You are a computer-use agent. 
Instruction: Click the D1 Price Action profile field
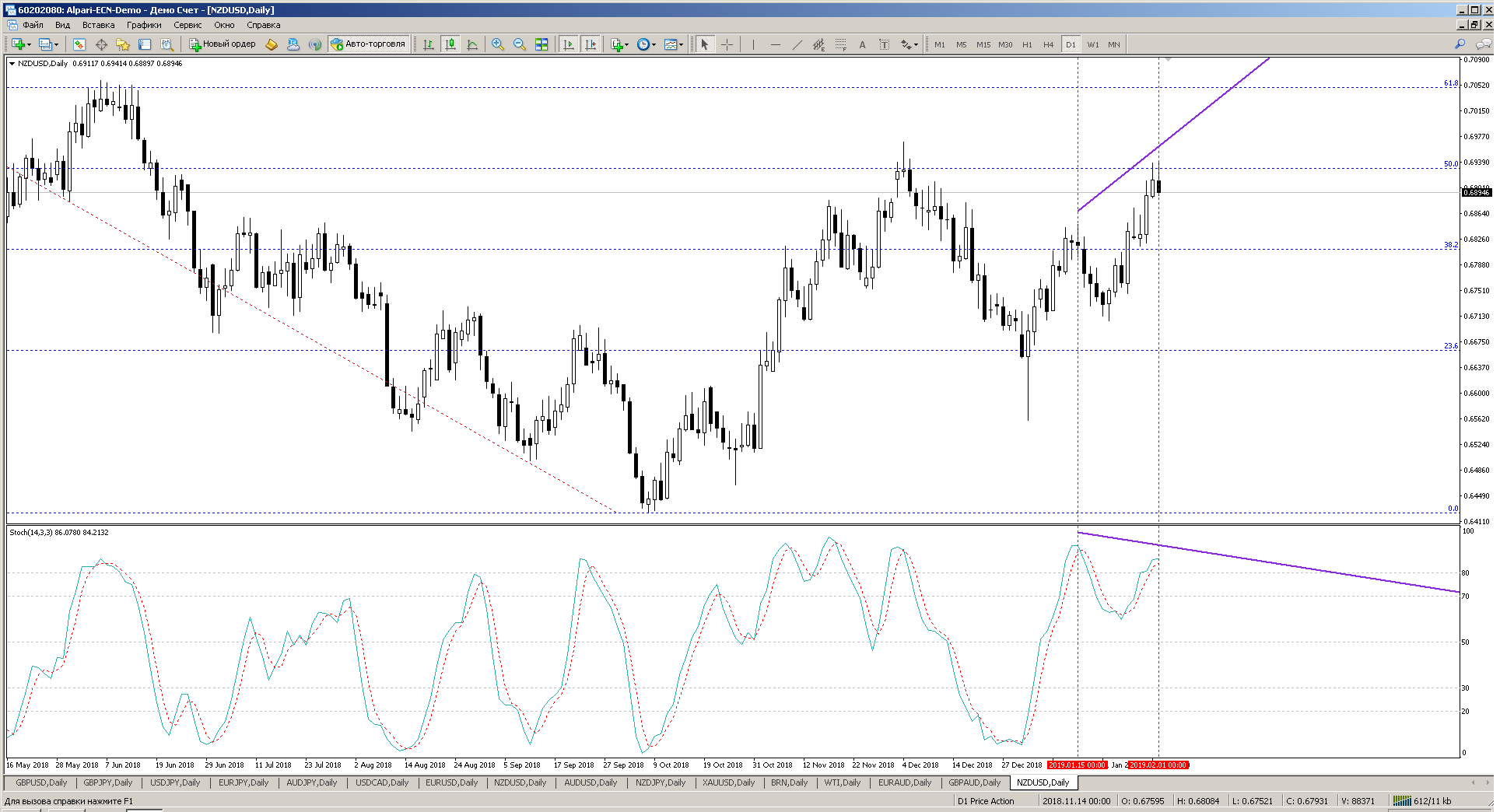986,800
